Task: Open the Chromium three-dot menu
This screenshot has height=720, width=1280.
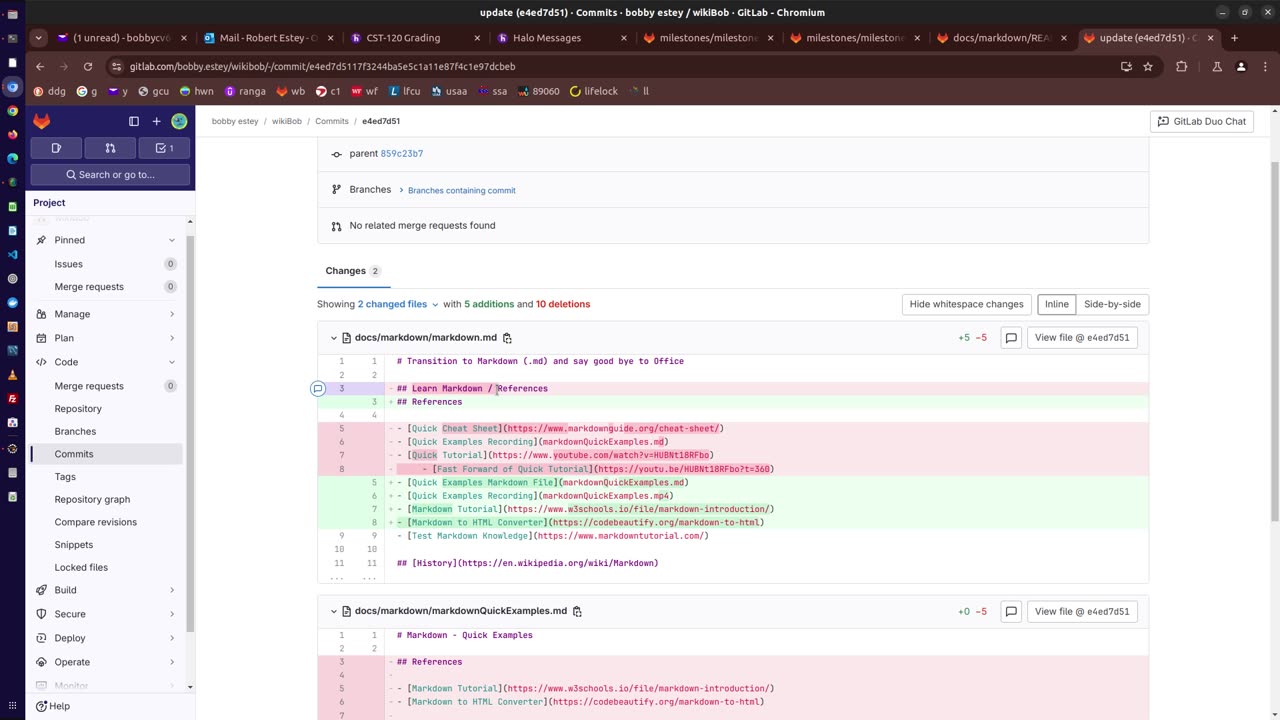Action: point(1264,66)
